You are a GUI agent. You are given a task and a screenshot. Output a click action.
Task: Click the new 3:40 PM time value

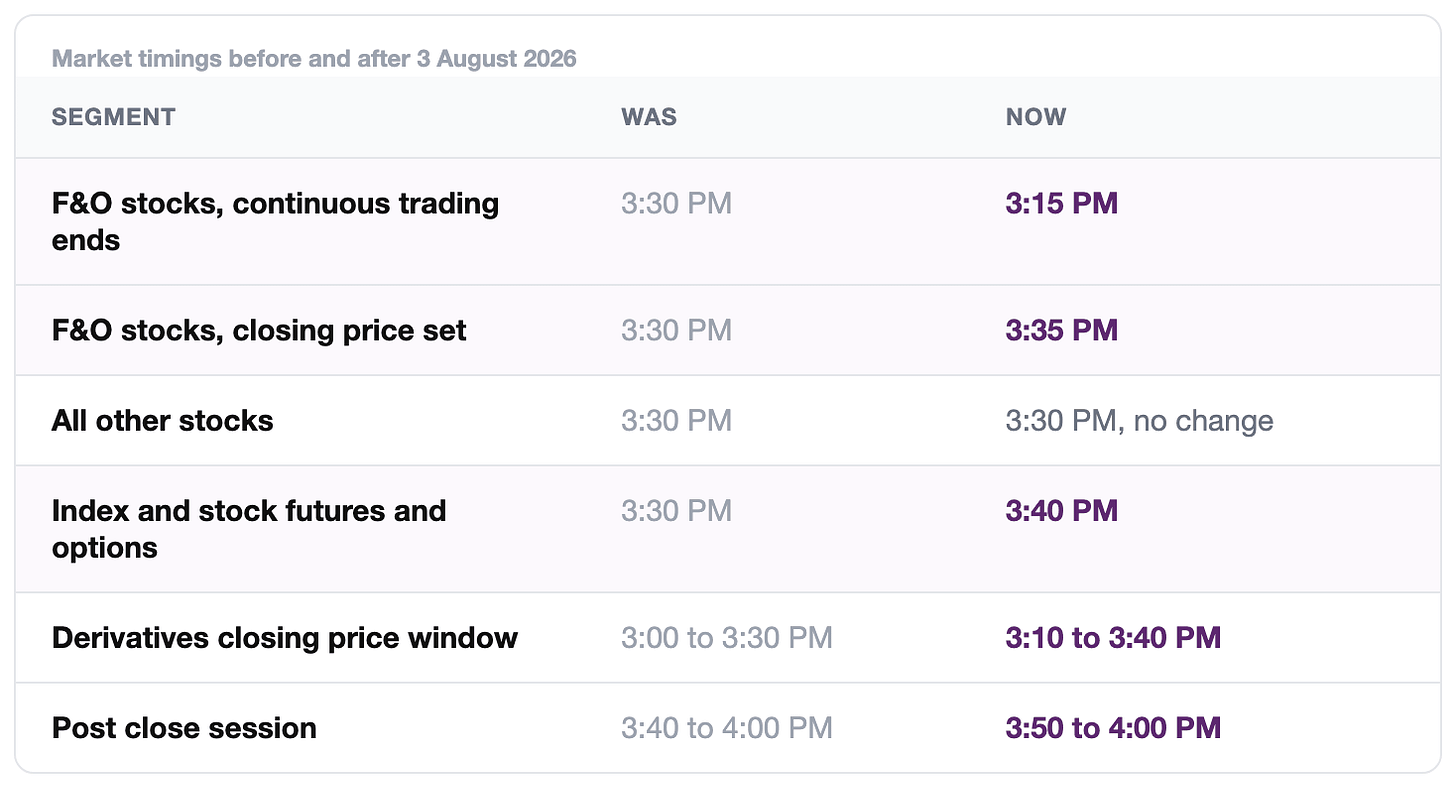pyautogui.click(x=1061, y=510)
